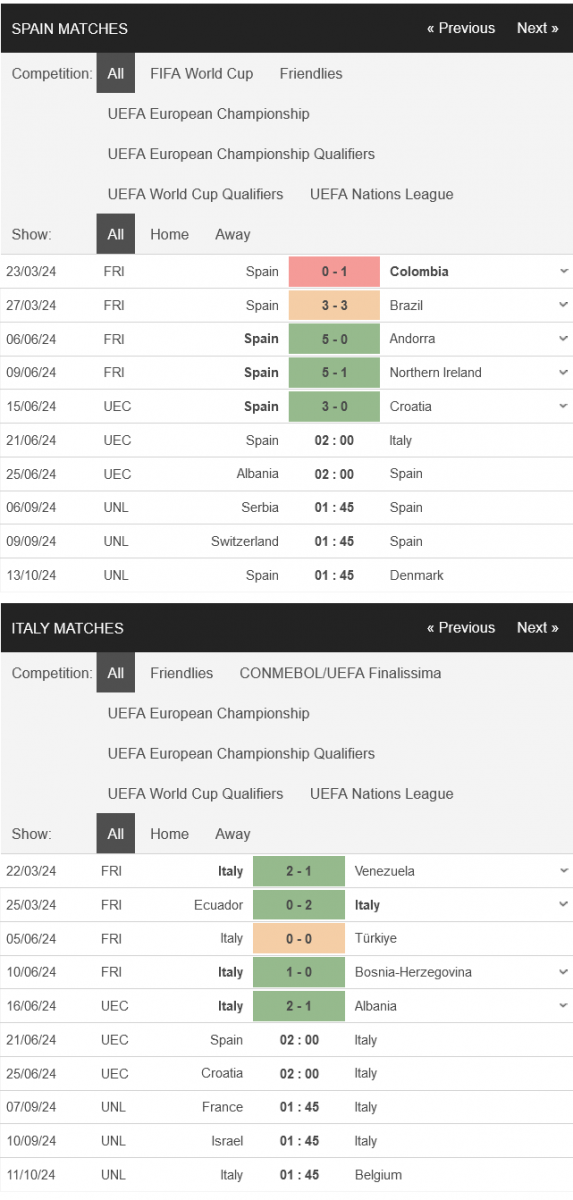Show only Away matches for Spain
573x1200 pixels.
(x=233, y=234)
